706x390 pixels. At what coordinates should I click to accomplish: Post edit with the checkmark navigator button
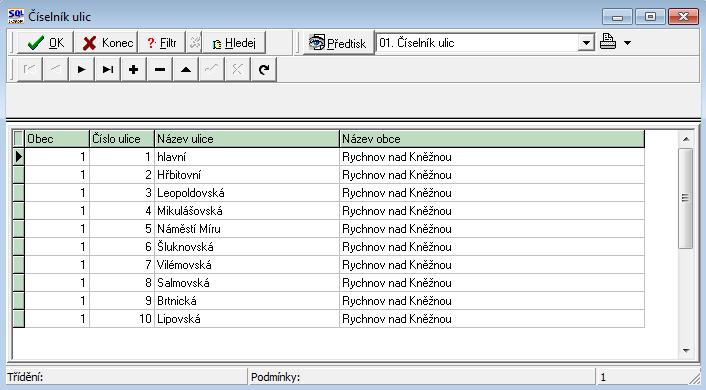coord(212,69)
